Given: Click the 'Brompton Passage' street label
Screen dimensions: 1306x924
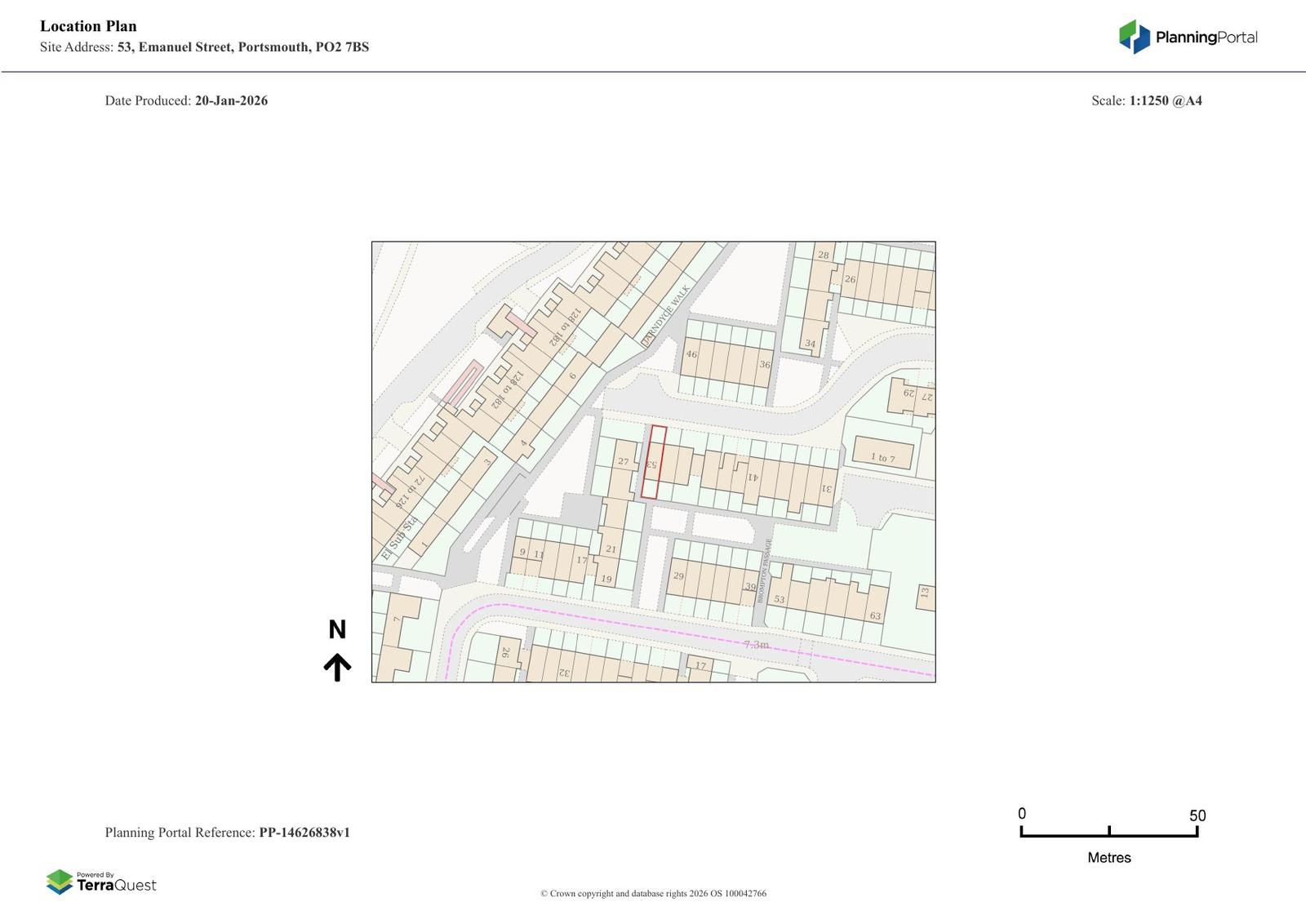Looking at the screenshot, I should [765, 571].
